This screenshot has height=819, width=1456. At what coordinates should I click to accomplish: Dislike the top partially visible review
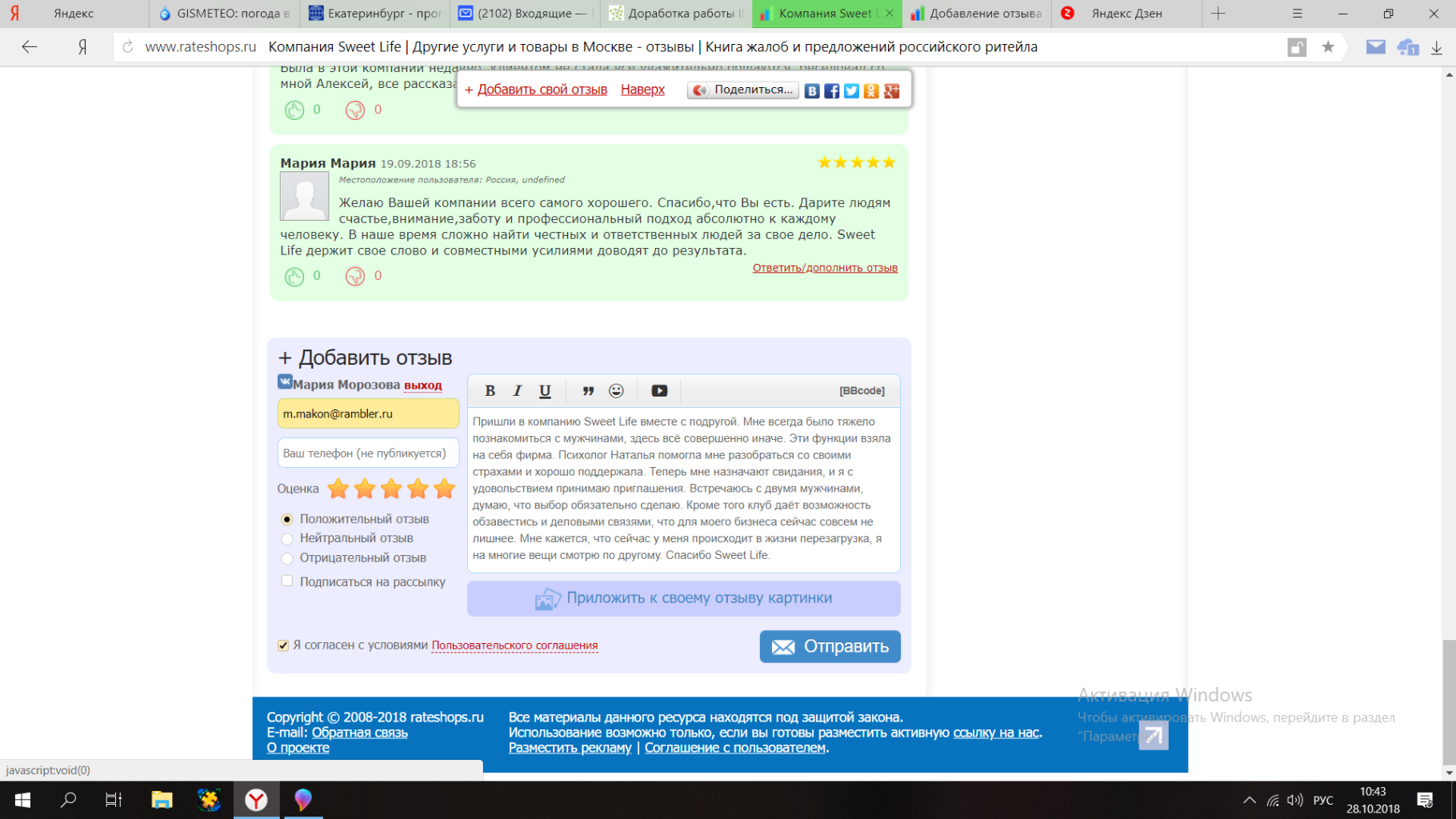[x=355, y=110]
